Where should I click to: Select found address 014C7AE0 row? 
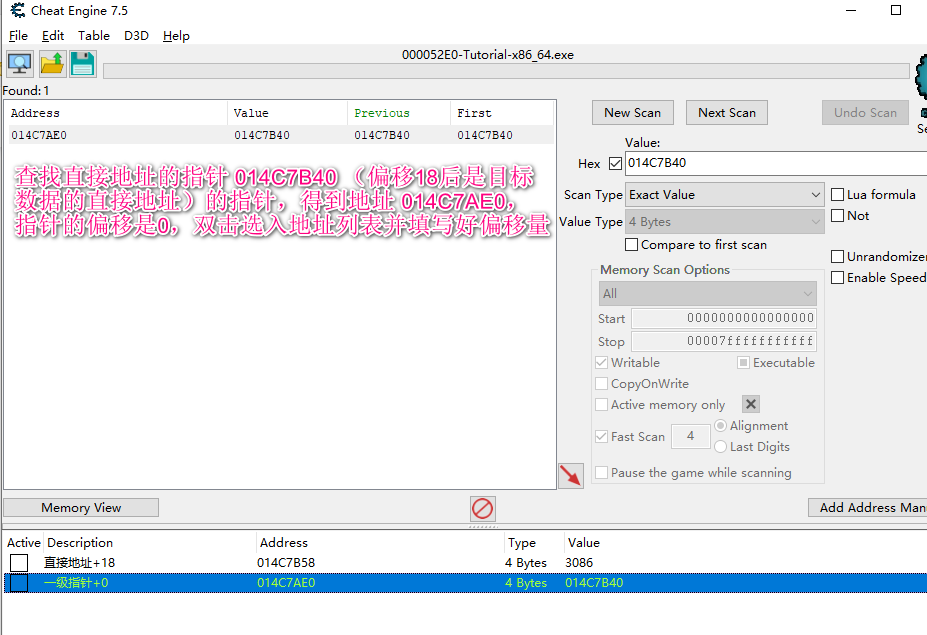[x=279, y=135]
